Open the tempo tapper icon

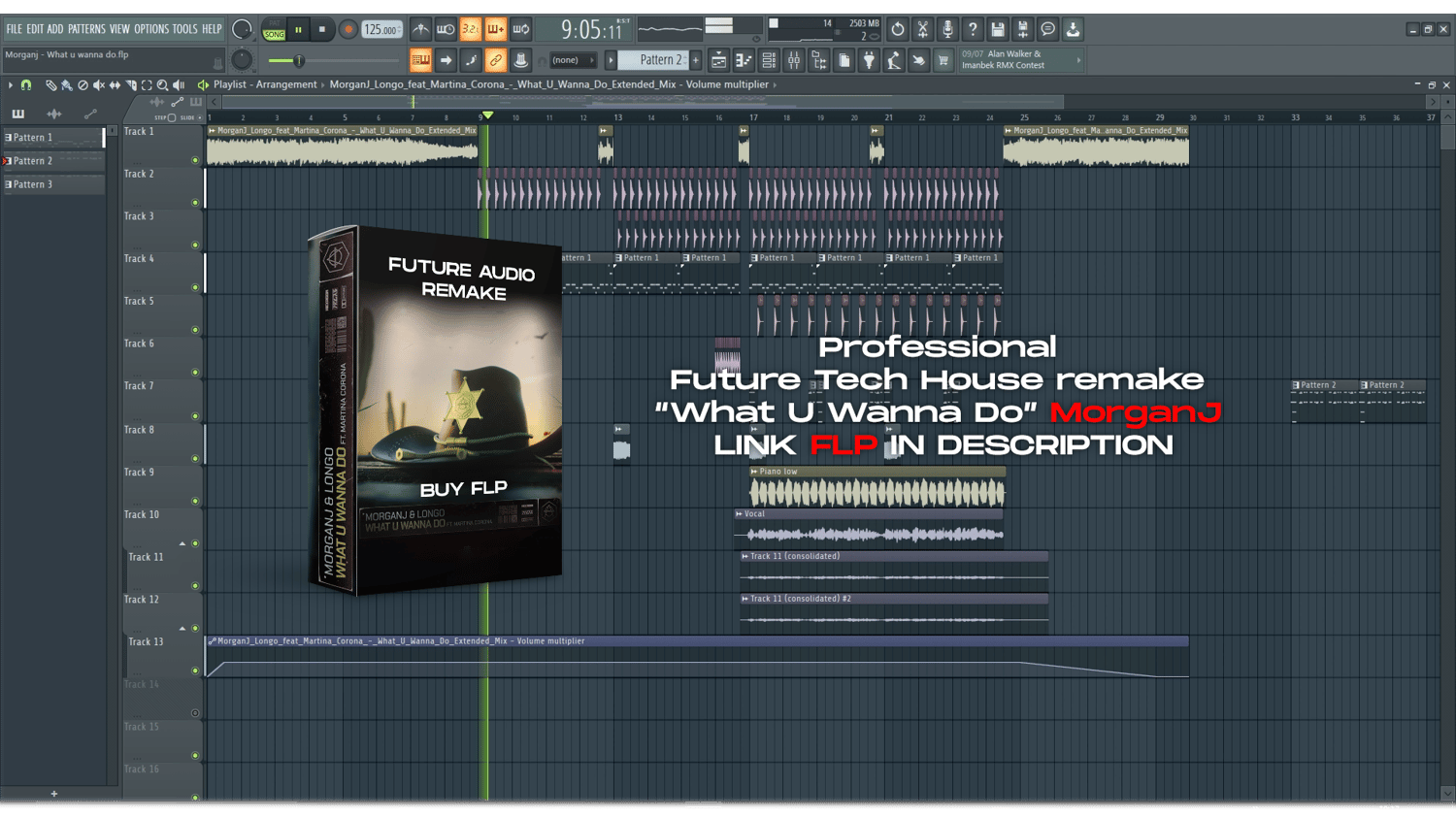point(894,60)
